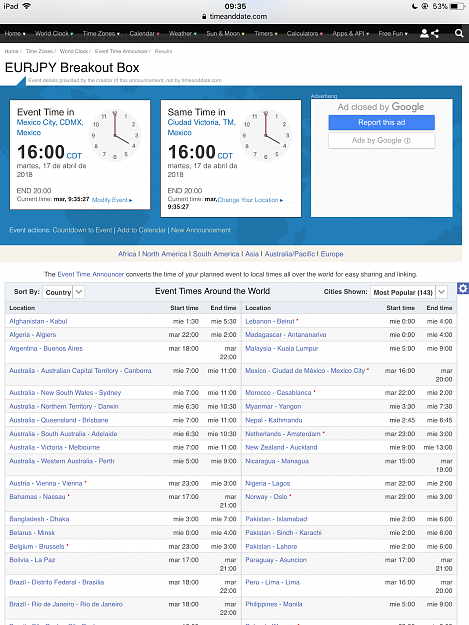Expand the Calendar menu
This screenshot has width=469, height=625.
coord(144,33)
